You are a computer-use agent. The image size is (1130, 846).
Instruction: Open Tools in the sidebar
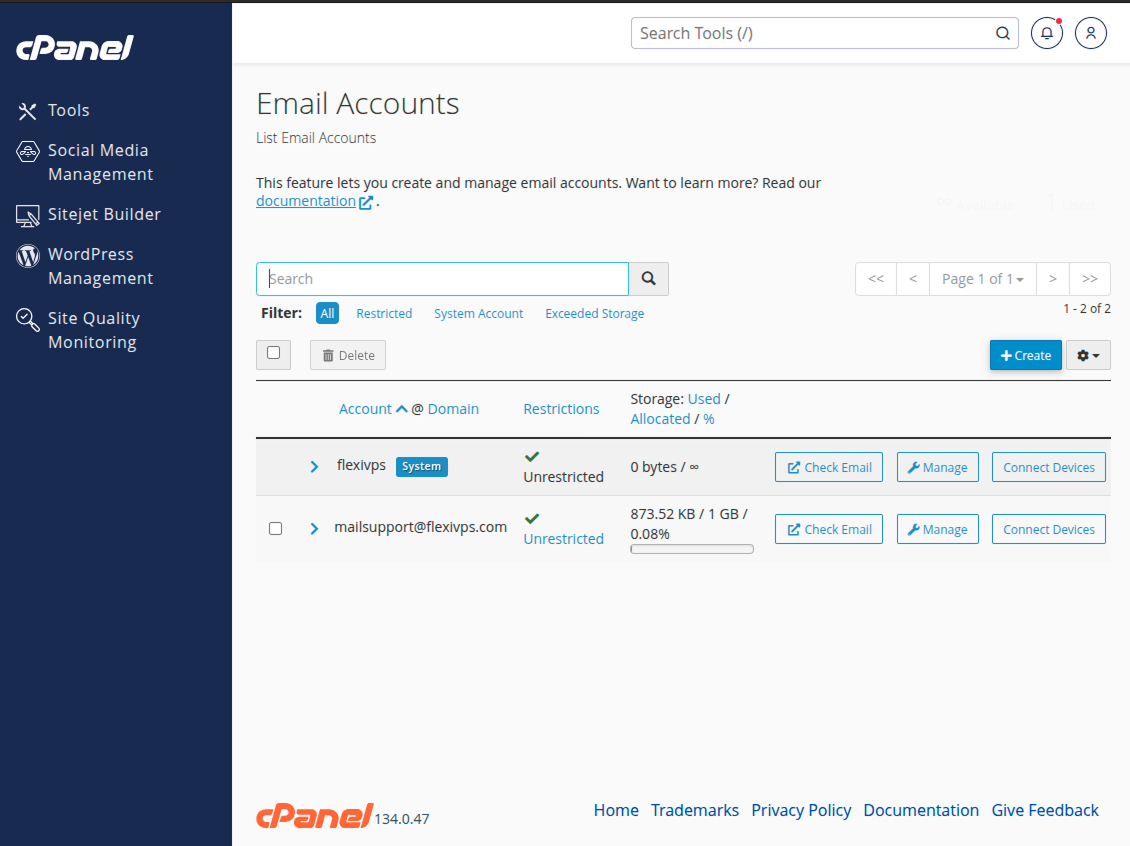tap(68, 110)
